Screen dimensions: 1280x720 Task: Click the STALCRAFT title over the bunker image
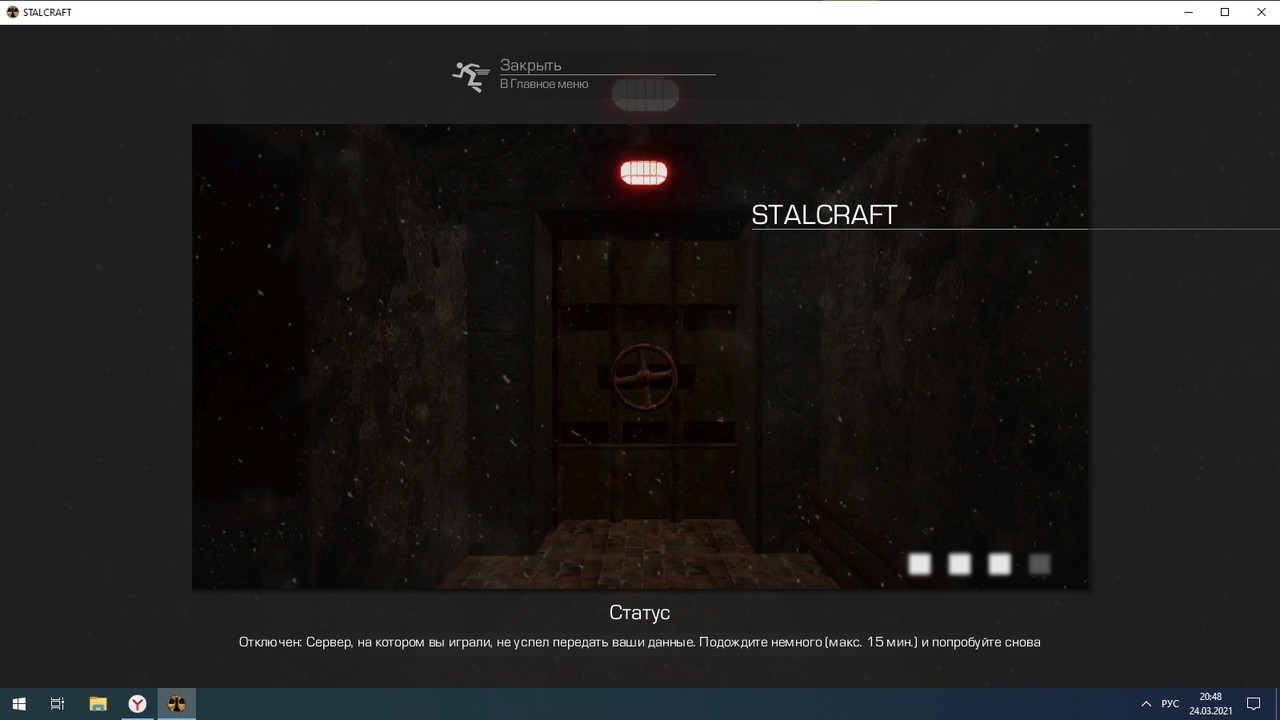pos(824,214)
